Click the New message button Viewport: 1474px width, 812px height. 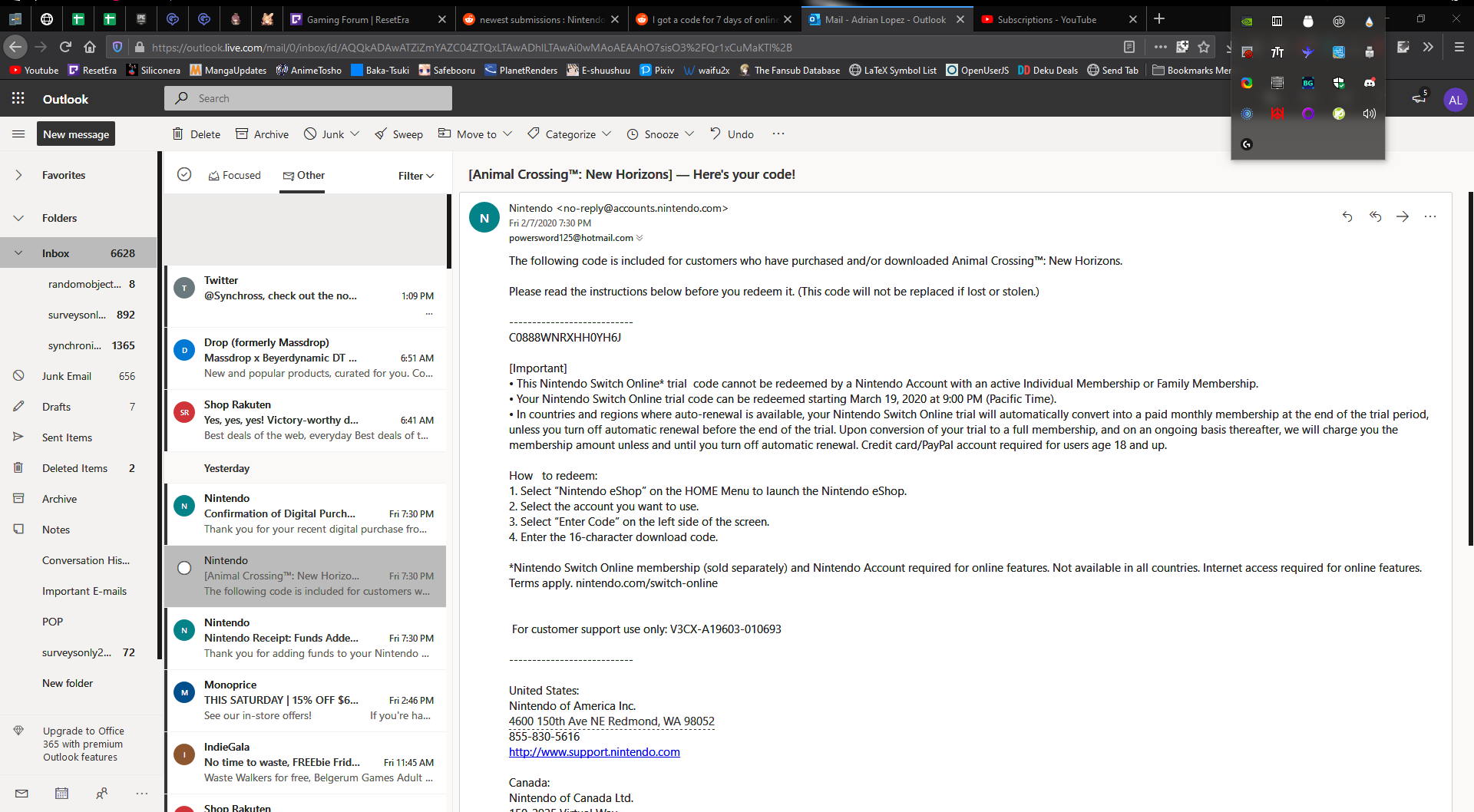(x=76, y=134)
